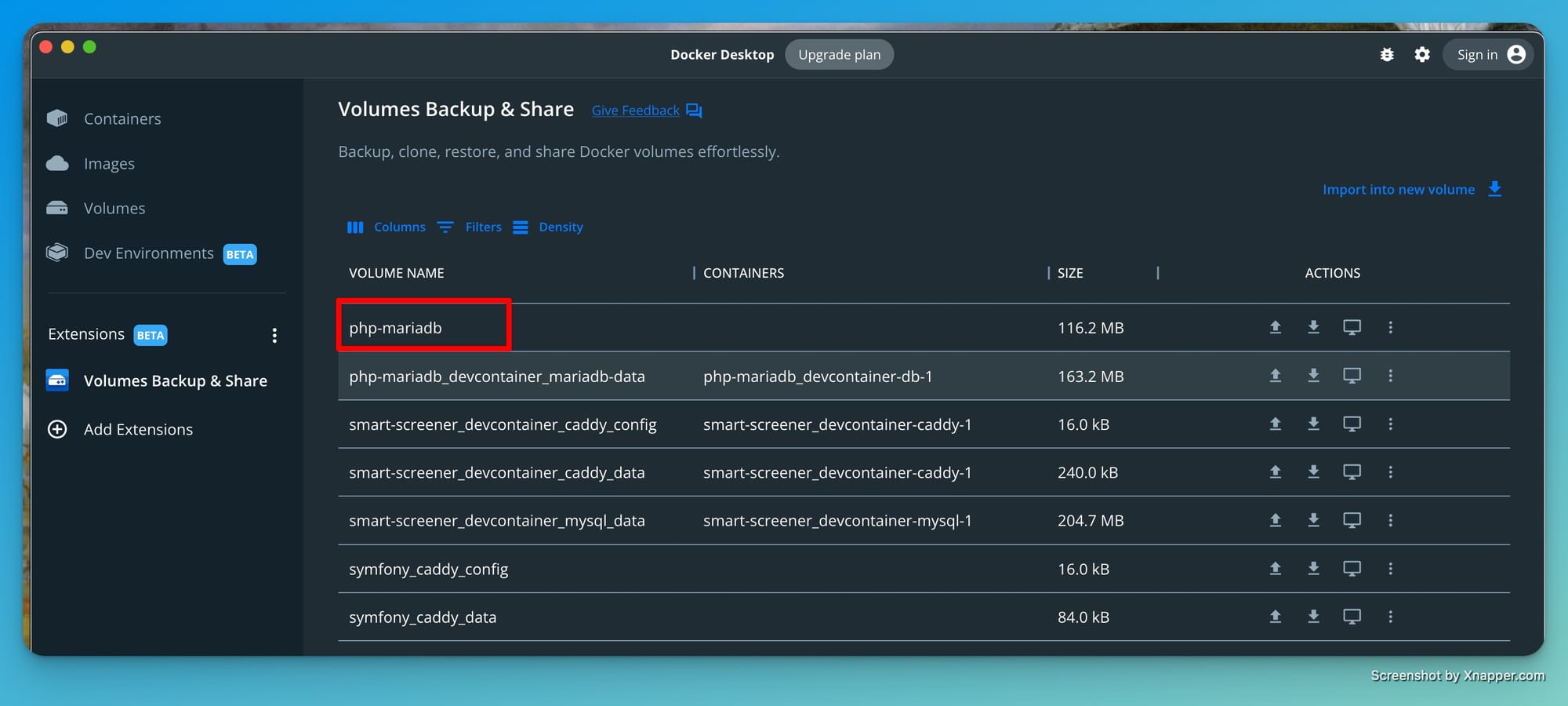Click the smart-screener_devcontainer_mysql_data volume name

pos(497,521)
